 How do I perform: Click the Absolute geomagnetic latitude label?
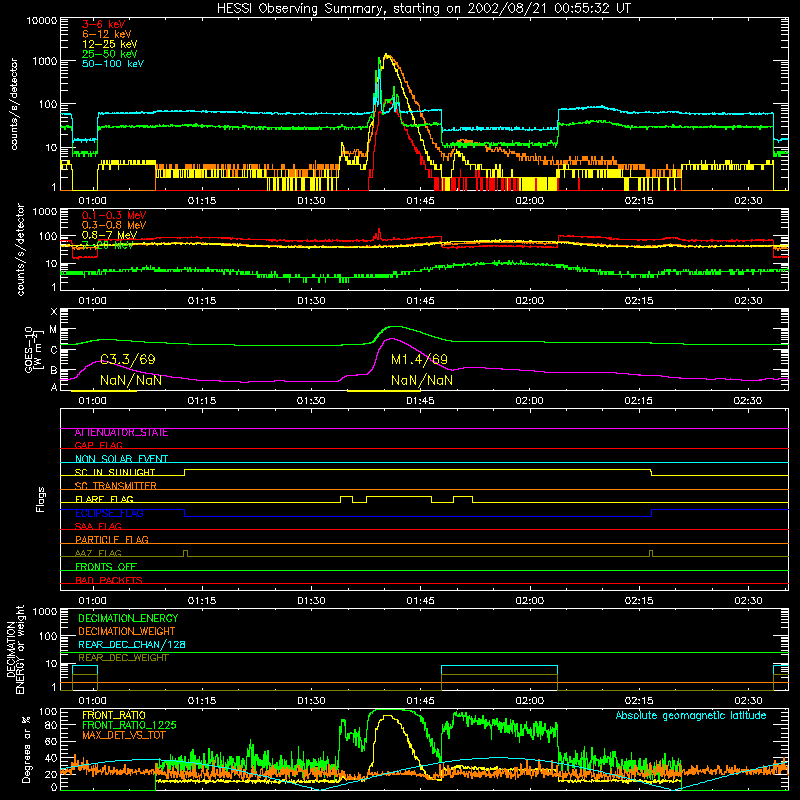pyautogui.click(x=691, y=716)
